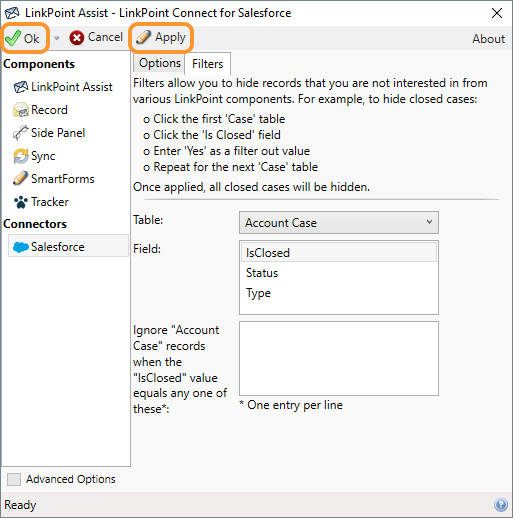This screenshot has height=518, width=513.
Task: Click the Apply button
Action: point(161,37)
